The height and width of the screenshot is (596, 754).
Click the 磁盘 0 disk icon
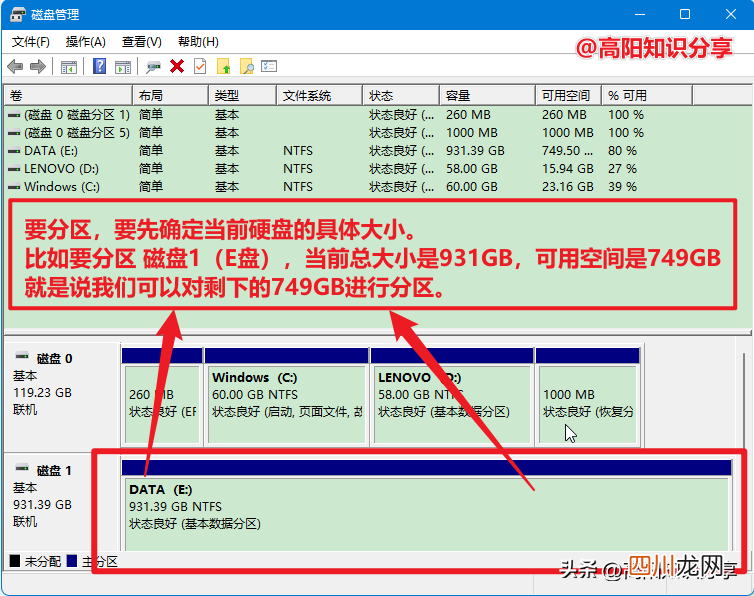click(22, 356)
